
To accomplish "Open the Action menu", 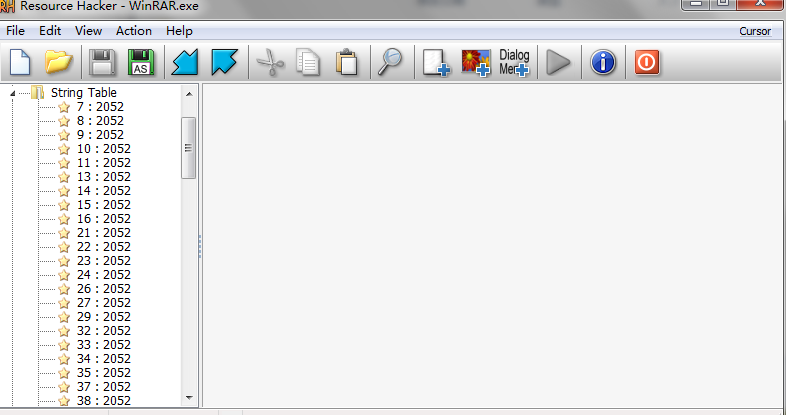I will coord(134,31).
